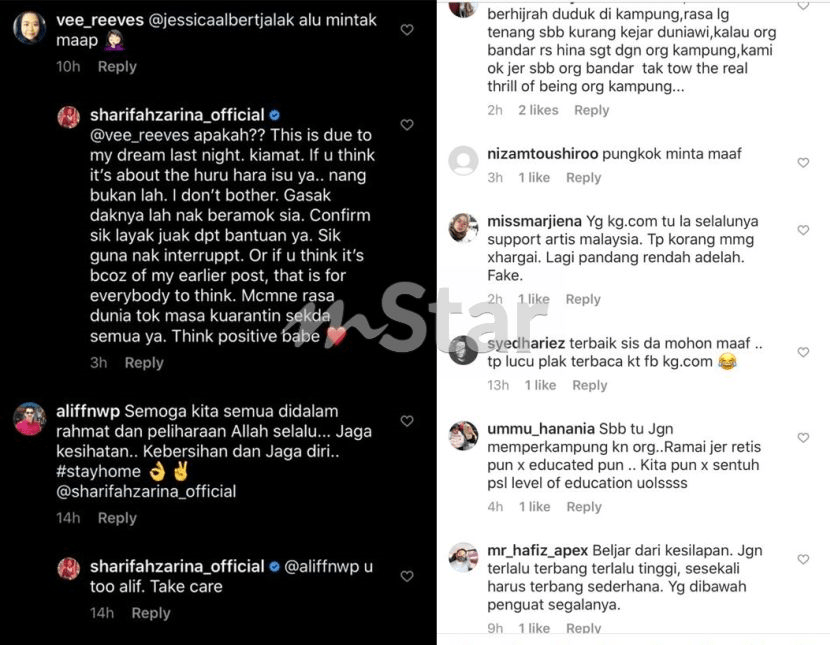Reply to aliffnwp's #stayhome comment
The image size is (830, 645).
point(117,518)
